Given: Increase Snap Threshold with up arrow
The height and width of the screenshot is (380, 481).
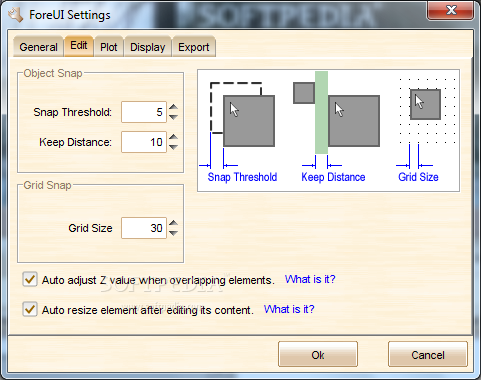Looking at the screenshot, I should [173, 107].
